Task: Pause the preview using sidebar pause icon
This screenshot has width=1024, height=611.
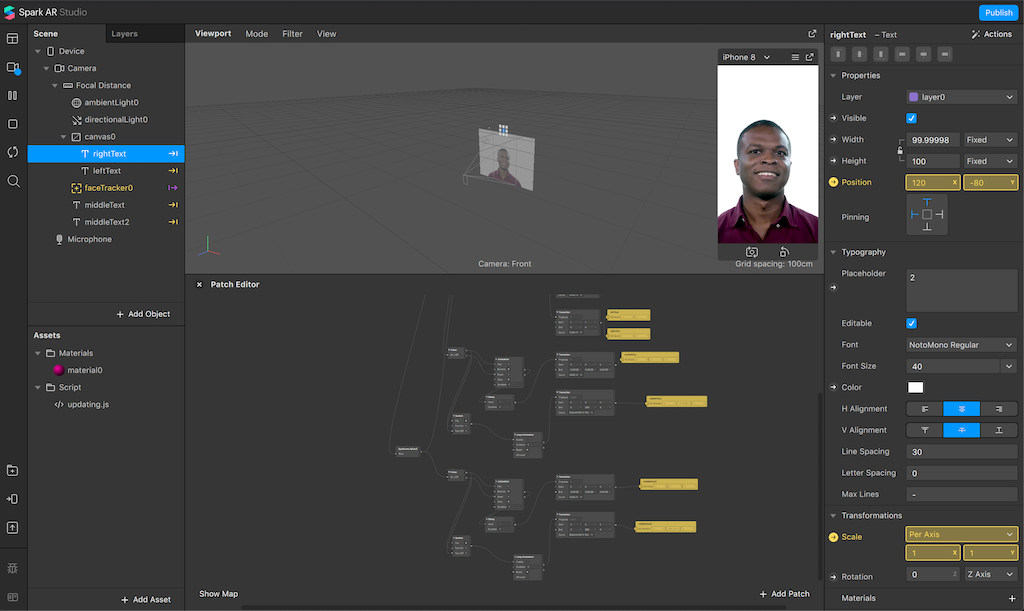Action: (12, 95)
